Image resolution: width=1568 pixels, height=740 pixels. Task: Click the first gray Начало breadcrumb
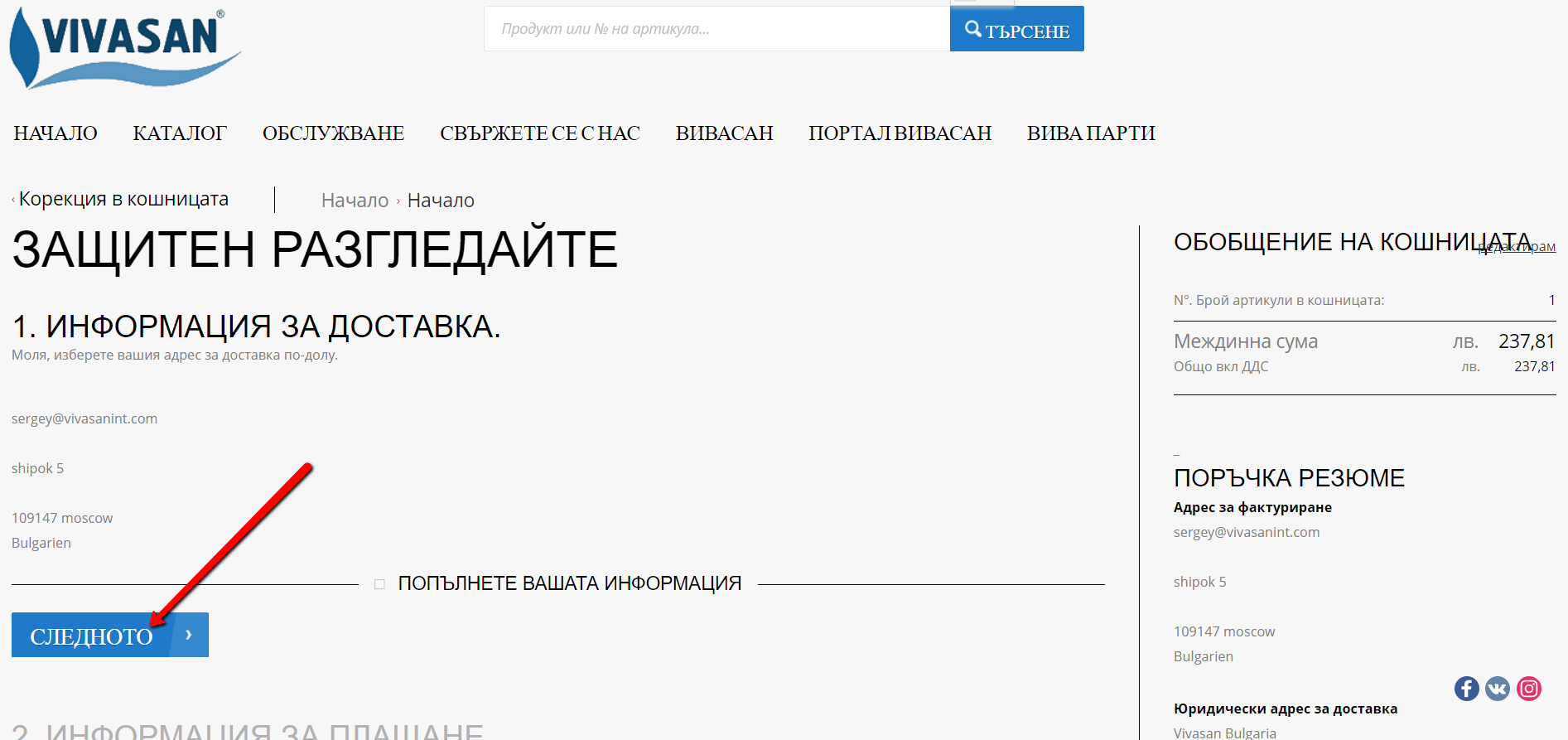point(355,201)
